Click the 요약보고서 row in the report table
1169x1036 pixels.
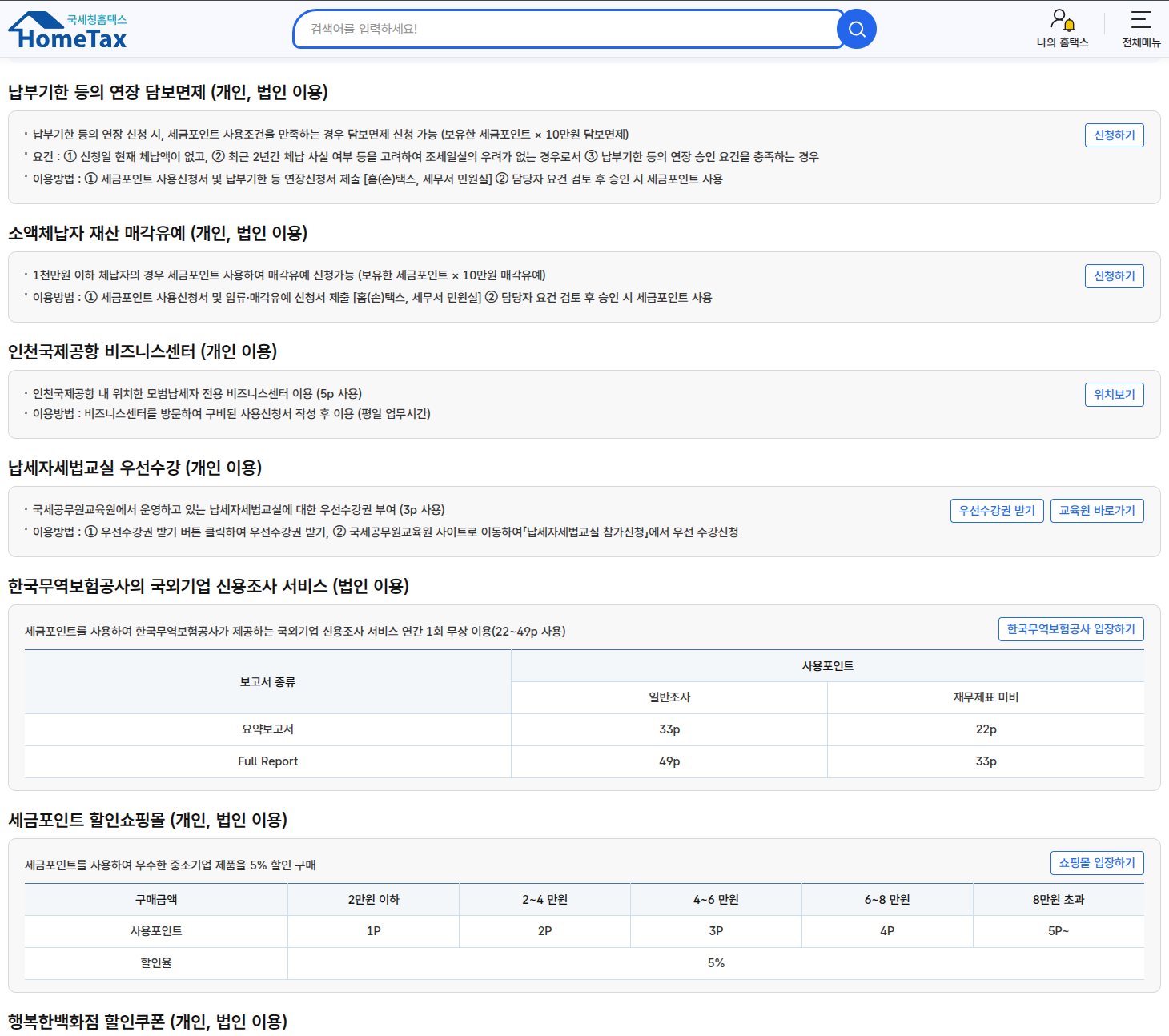pos(267,729)
